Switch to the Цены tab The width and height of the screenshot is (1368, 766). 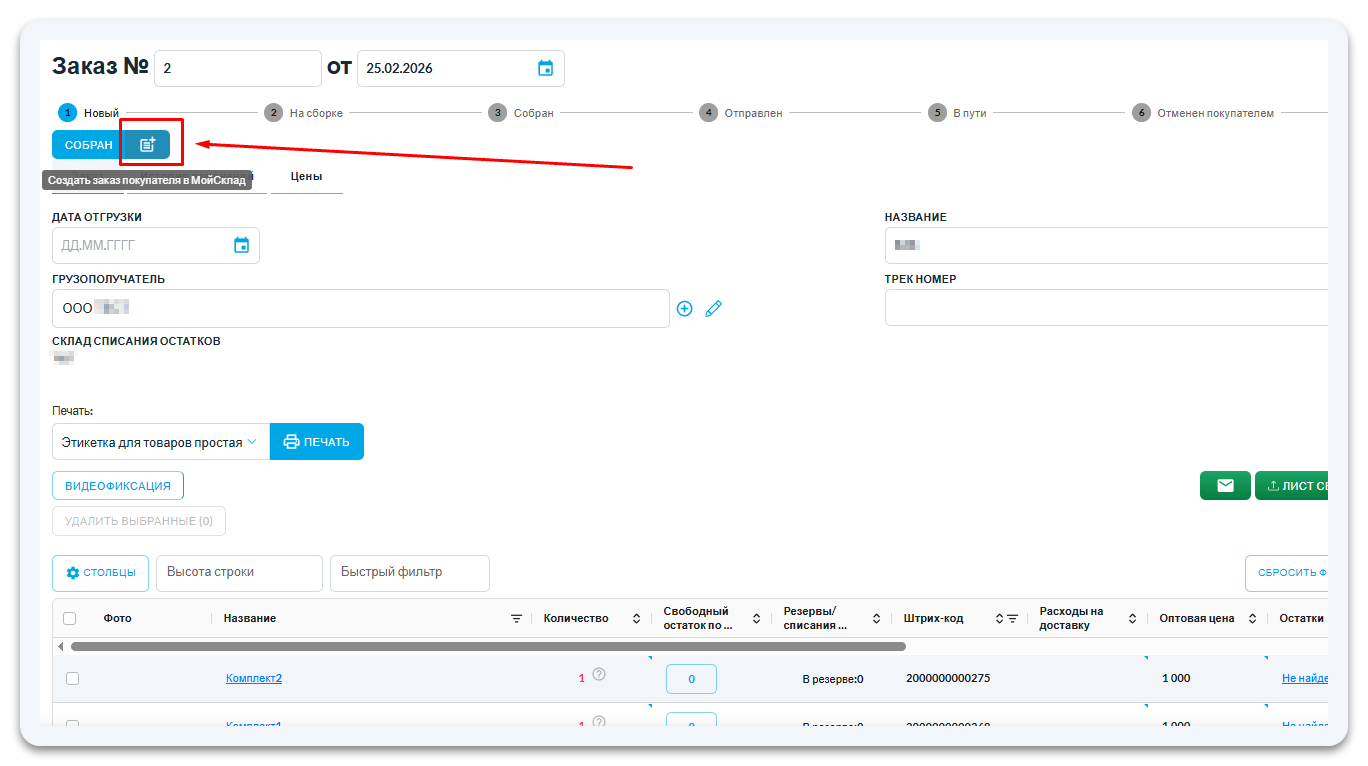click(x=306, y=177)
